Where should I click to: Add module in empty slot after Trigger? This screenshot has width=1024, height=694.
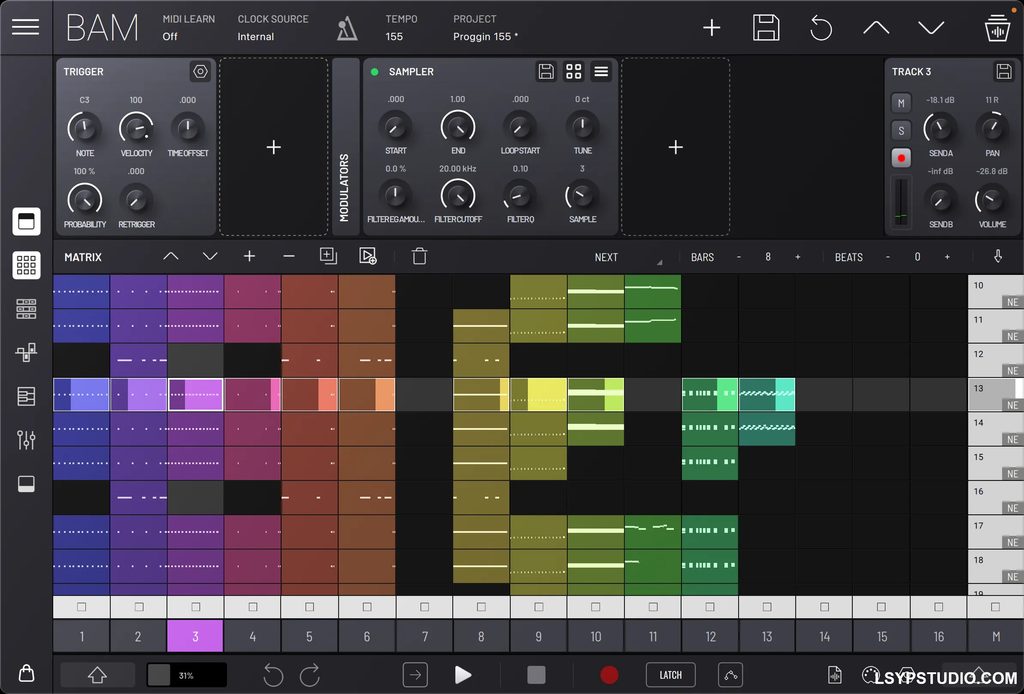tap(274, 147)
